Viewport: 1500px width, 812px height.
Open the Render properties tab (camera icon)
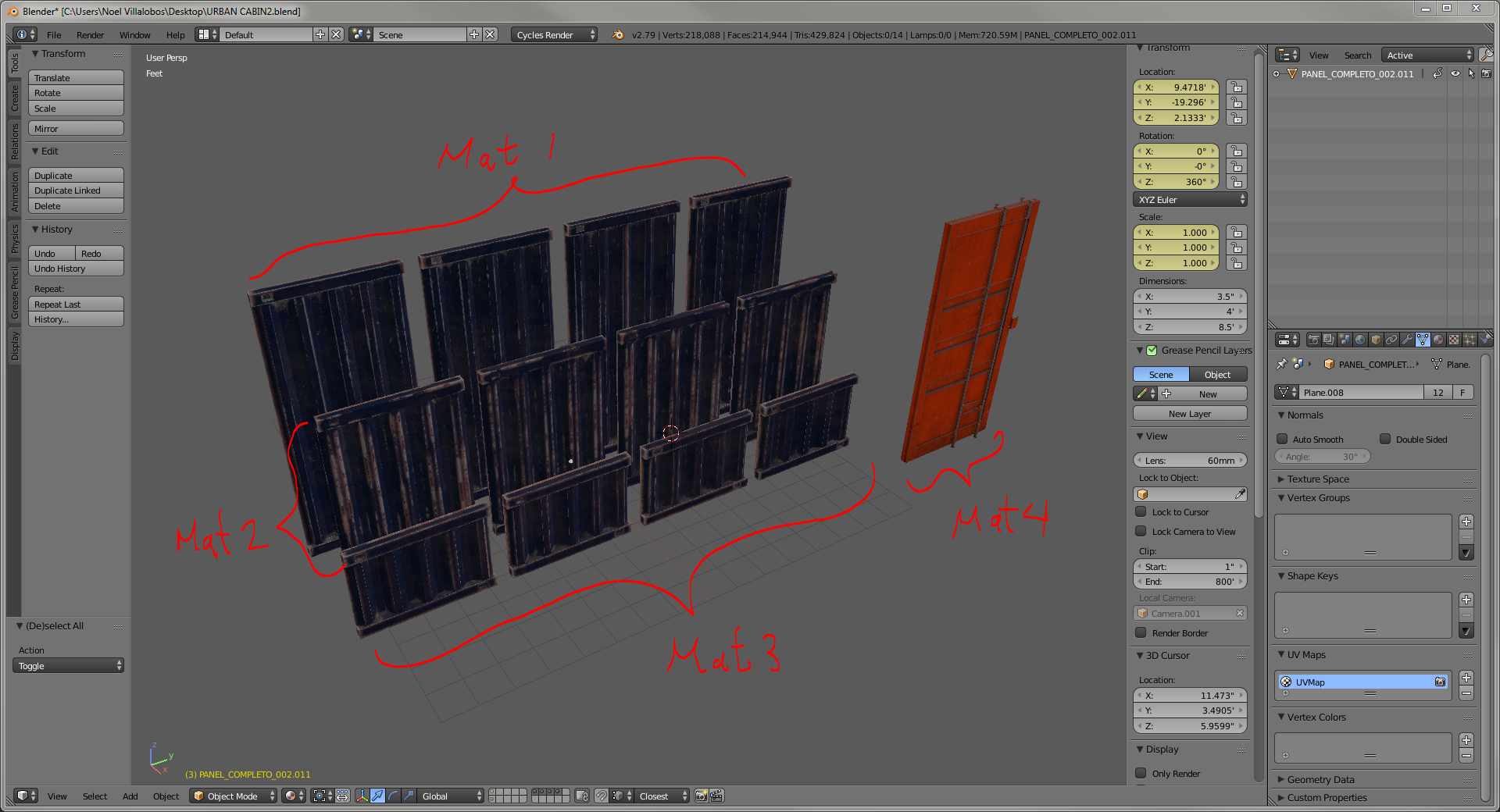[x=1314, y=340]
